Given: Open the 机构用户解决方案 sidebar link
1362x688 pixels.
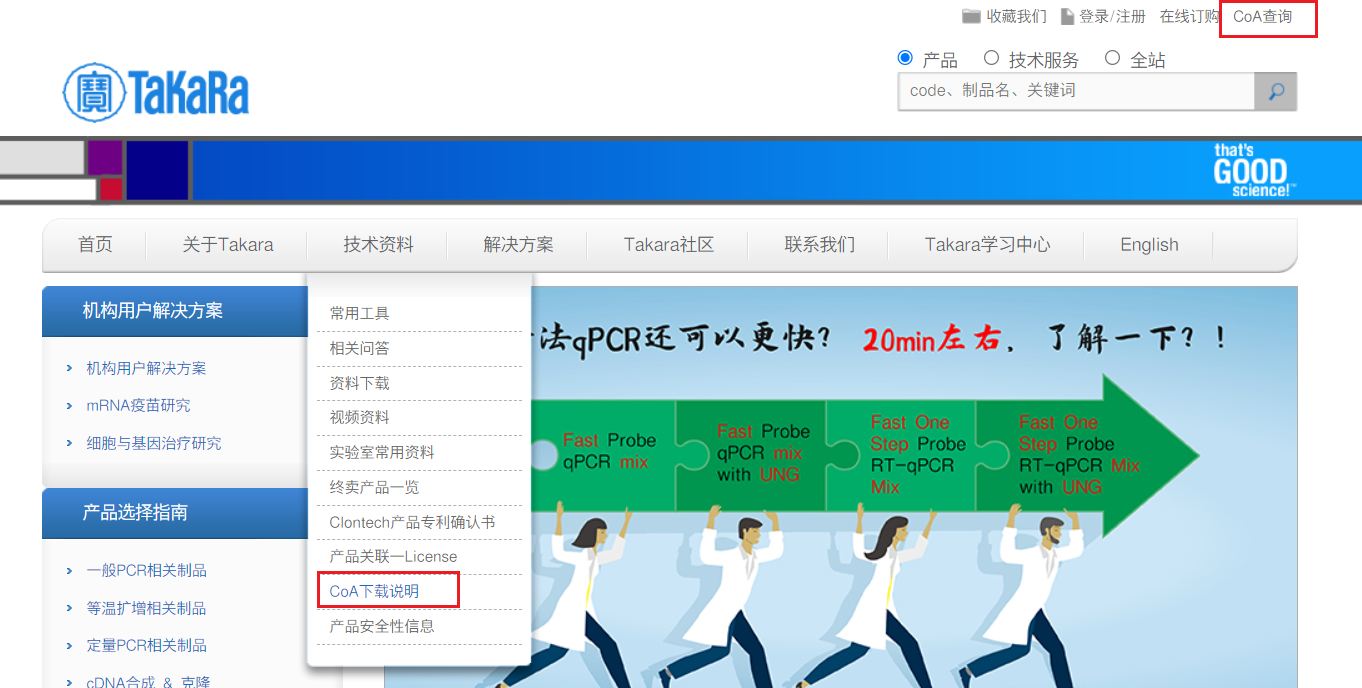Looking at the screenshot, I should pyautogui.click(x=146, y=368).
